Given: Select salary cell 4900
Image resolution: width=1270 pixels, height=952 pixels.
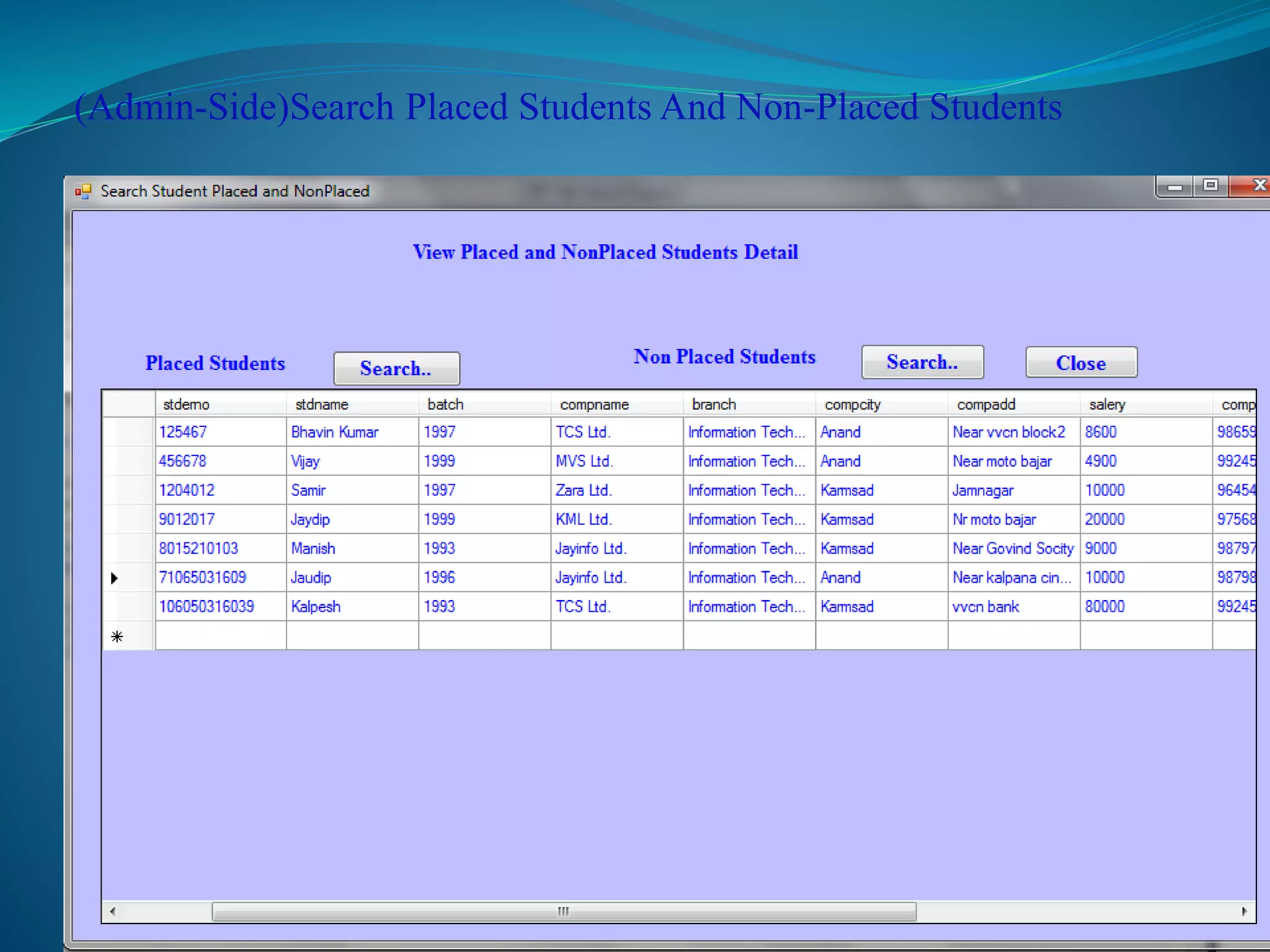Looking at the screenshot, I should click(1147, 461).
